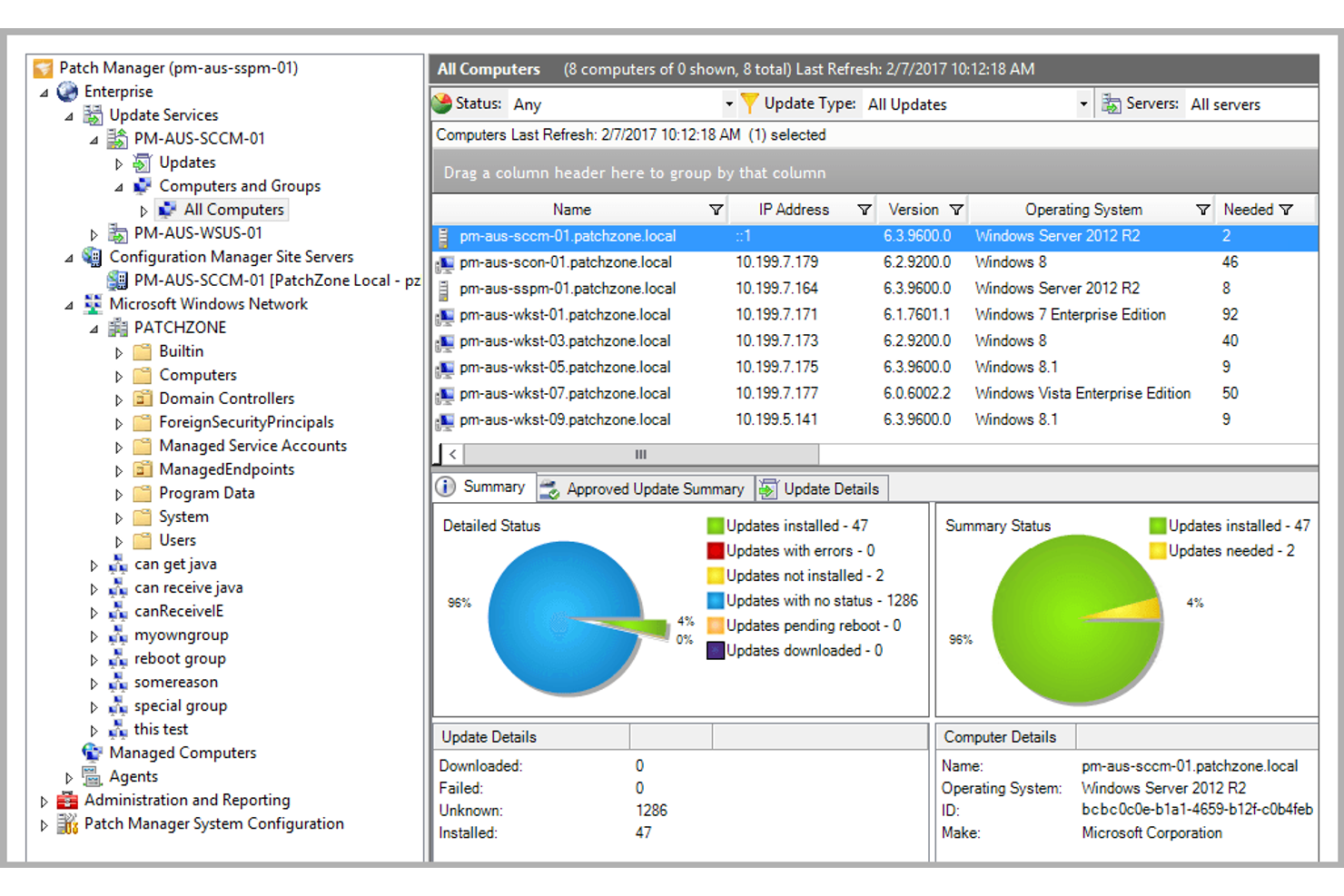This screenshot has width=1344, height=896.
Task: Open the Update Type dropdown showing All Updates
Action: pyautogui.click(x=1082, y=103)
